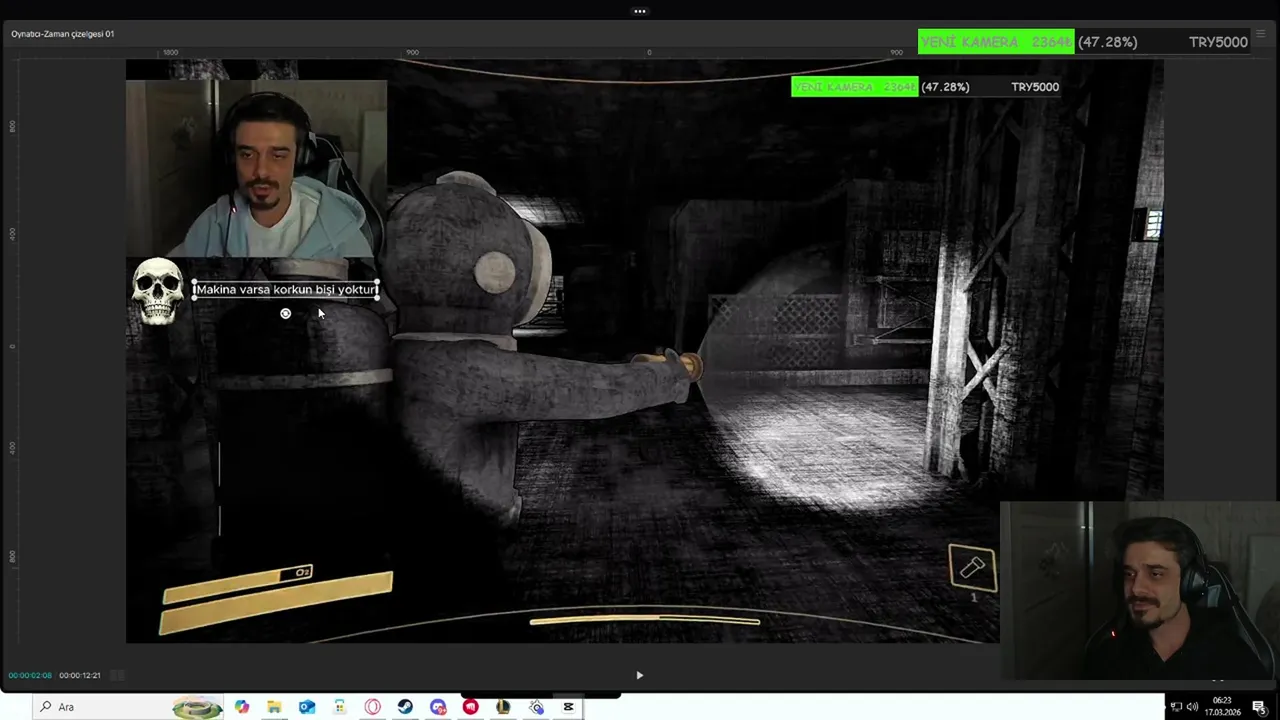Viewport: 1280px width, 720px height.
Task: Open Outlook from the taskbar
Action: pyautogui.click(x=307, y=707)
